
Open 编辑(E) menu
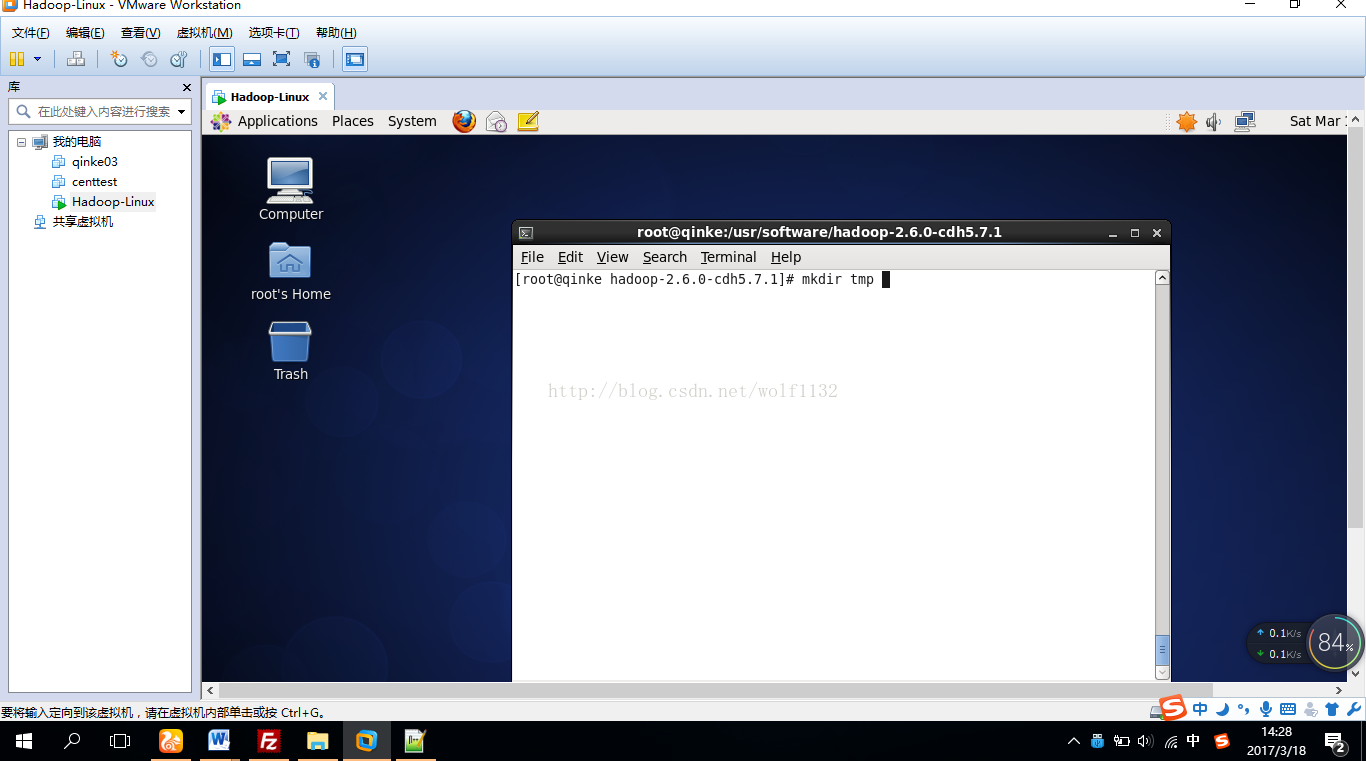85,33
